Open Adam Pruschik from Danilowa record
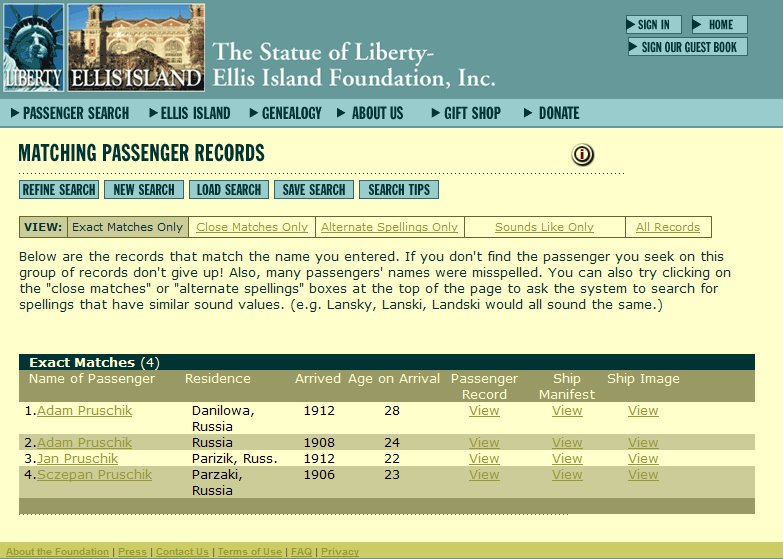 (84, 411)
